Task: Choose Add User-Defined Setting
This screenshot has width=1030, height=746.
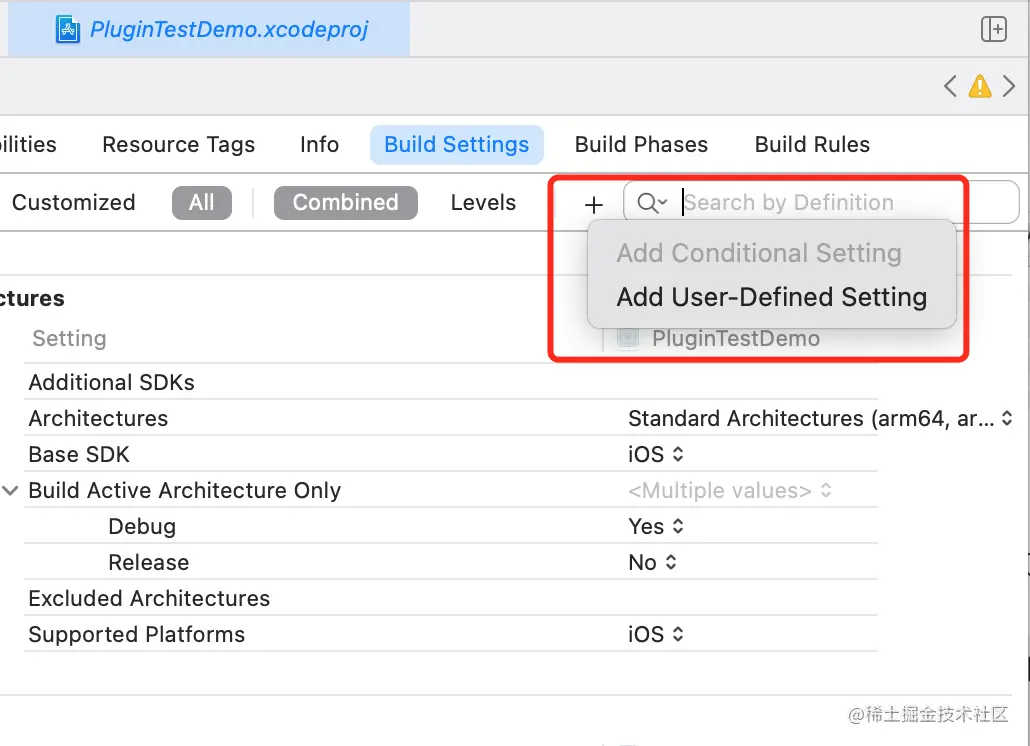Action: pyautogui.click(x=772, y=297)
